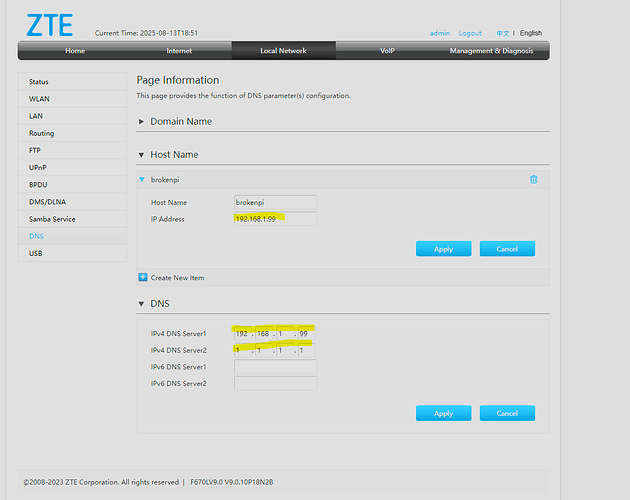This screenshot has width=630, height=500.
Task: Click the Host Name input field
Action: 275,203
